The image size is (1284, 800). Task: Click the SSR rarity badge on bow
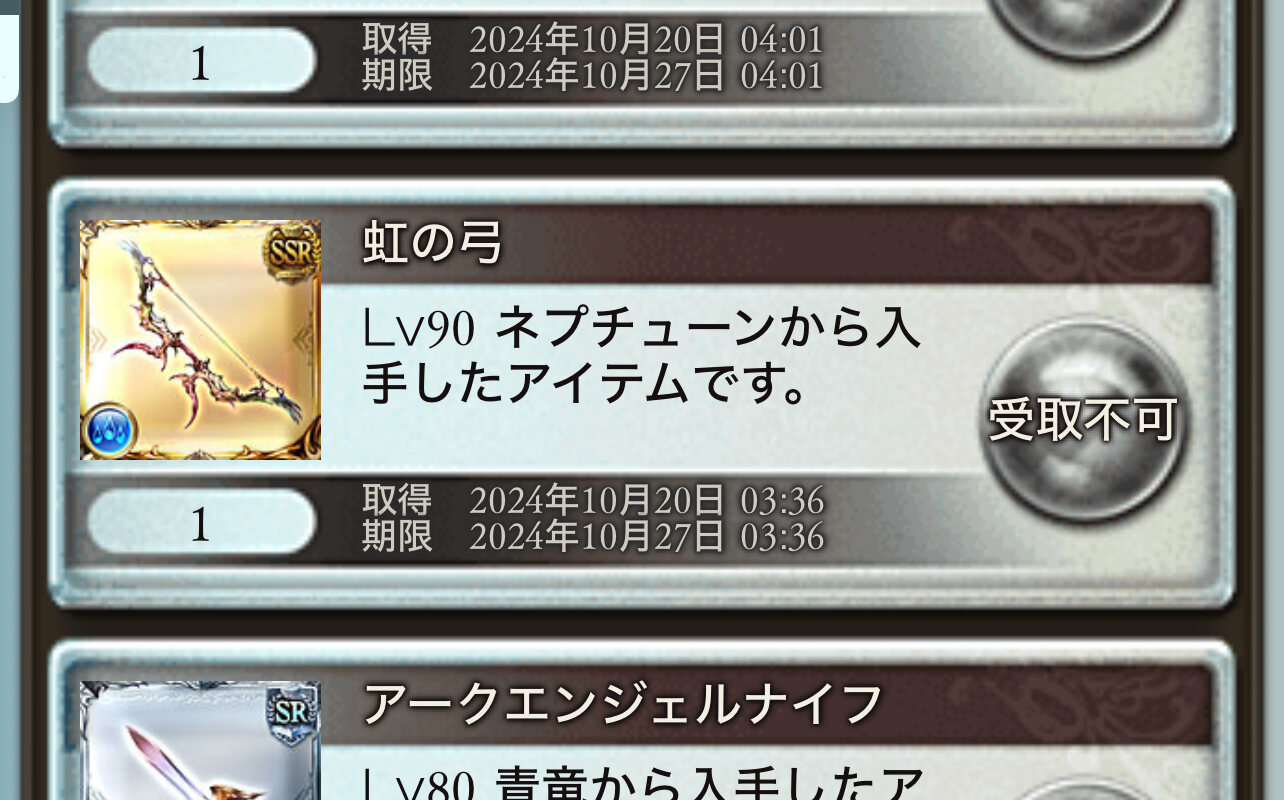point(291,253)
